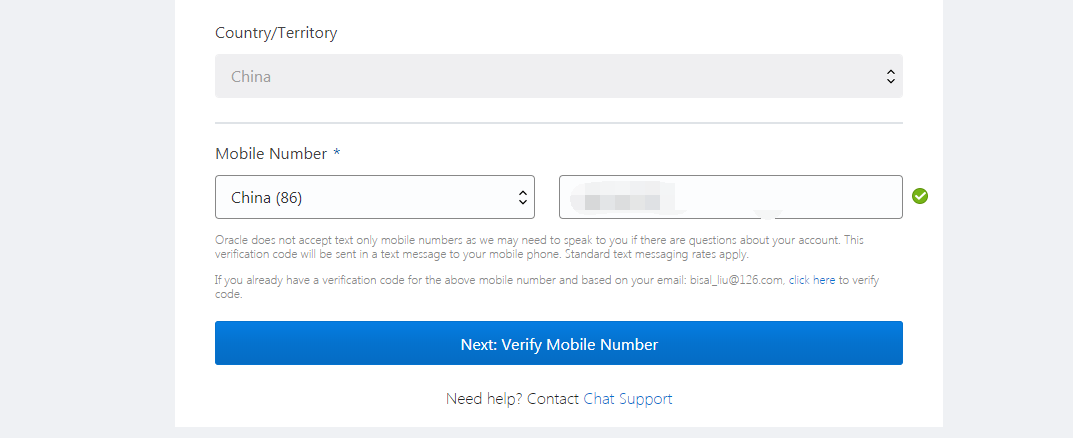Click the Country/Territory field label

(x=276, y=33)
